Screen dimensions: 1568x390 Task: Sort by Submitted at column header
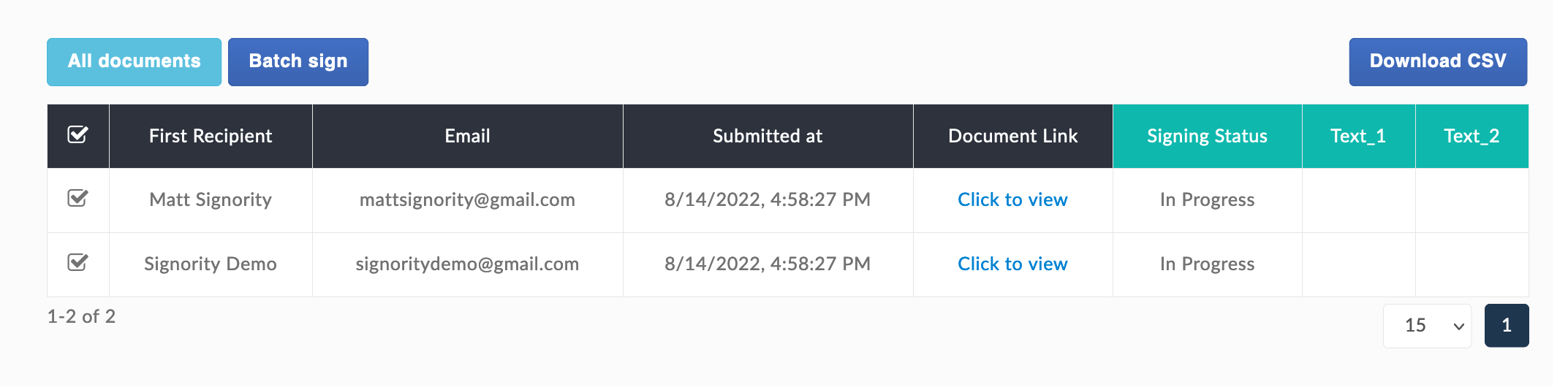click(x=768, y=136)
